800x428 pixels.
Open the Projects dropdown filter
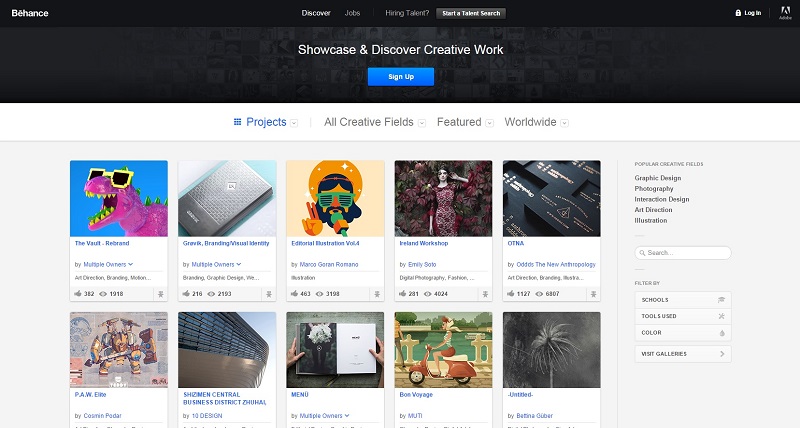(x=265, y=122)
